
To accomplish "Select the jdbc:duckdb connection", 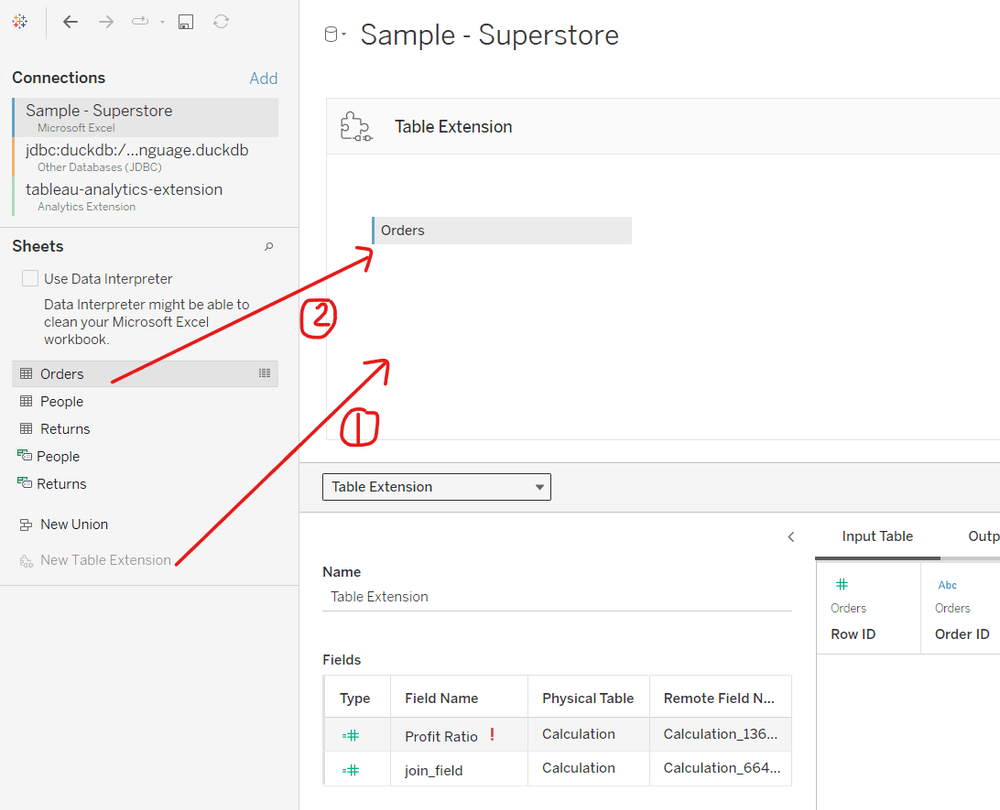I will (x=145, y=157).
